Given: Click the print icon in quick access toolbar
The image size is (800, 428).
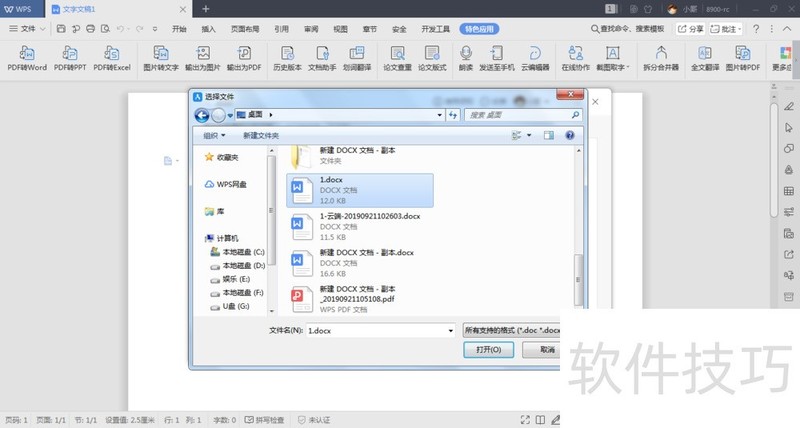Looking at the screenshot, I should point(90,29).
